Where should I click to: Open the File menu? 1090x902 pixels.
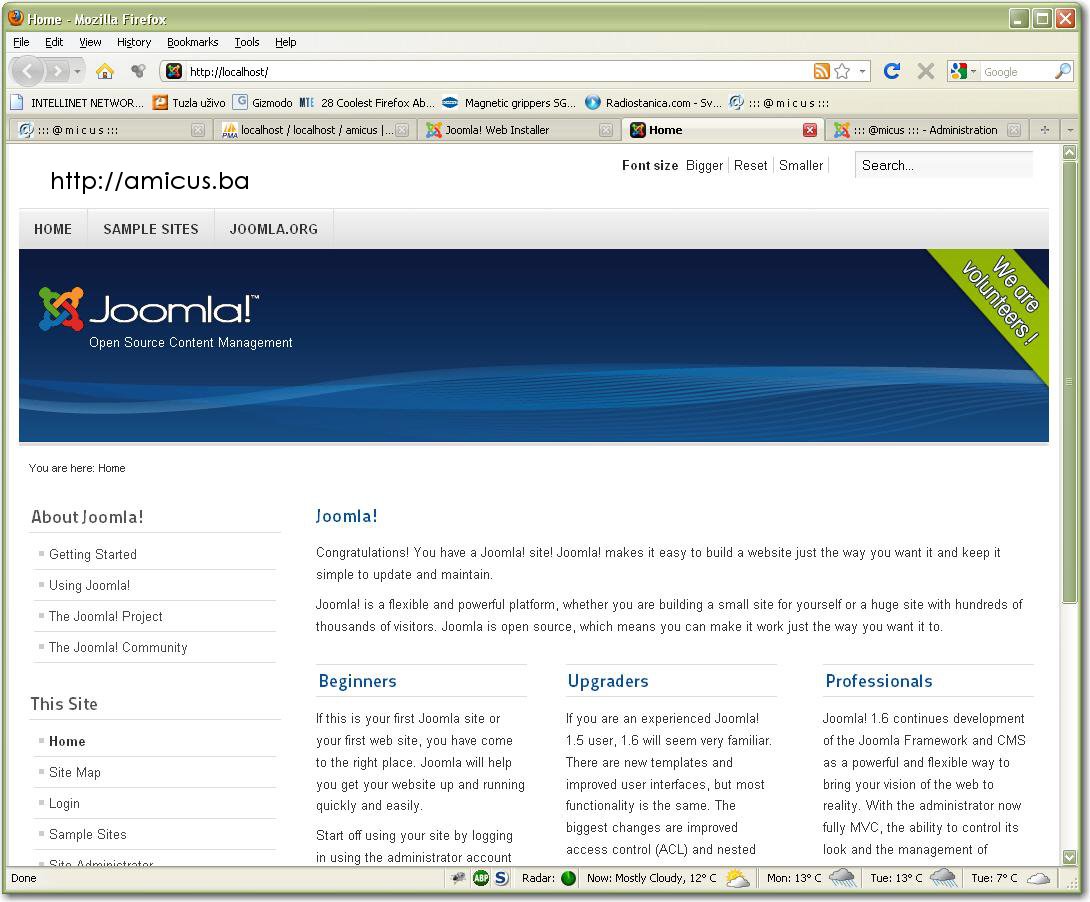click(x=22, y=42)
